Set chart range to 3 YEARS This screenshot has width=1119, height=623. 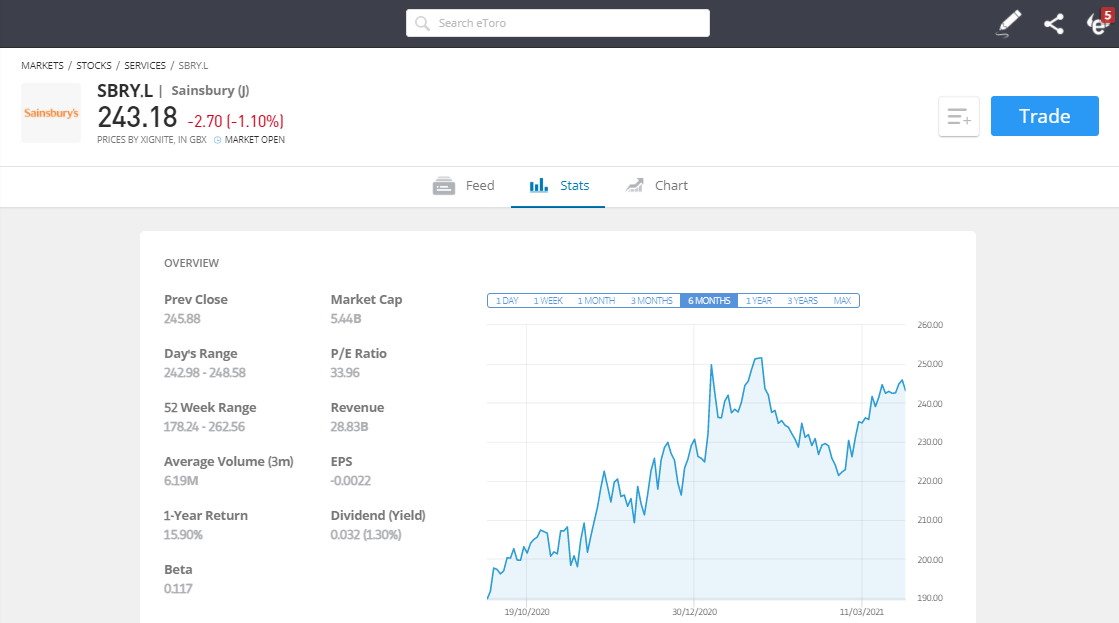pos(802,300)
